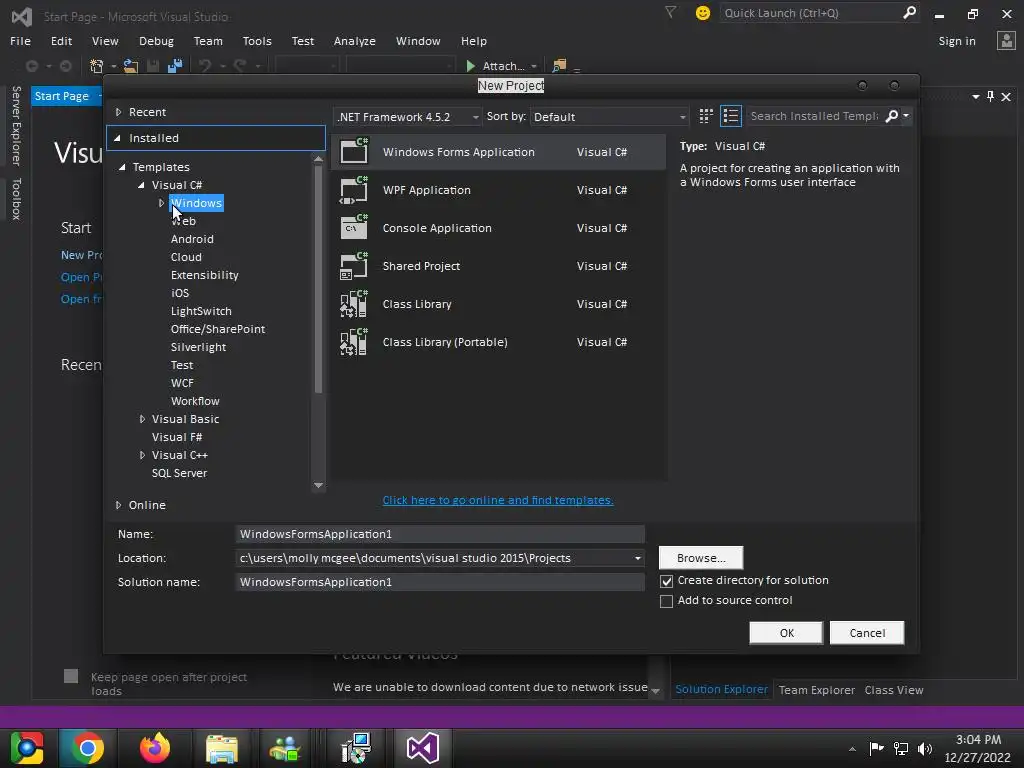Select the Windows Forms Application template icon

coord(354,151)
